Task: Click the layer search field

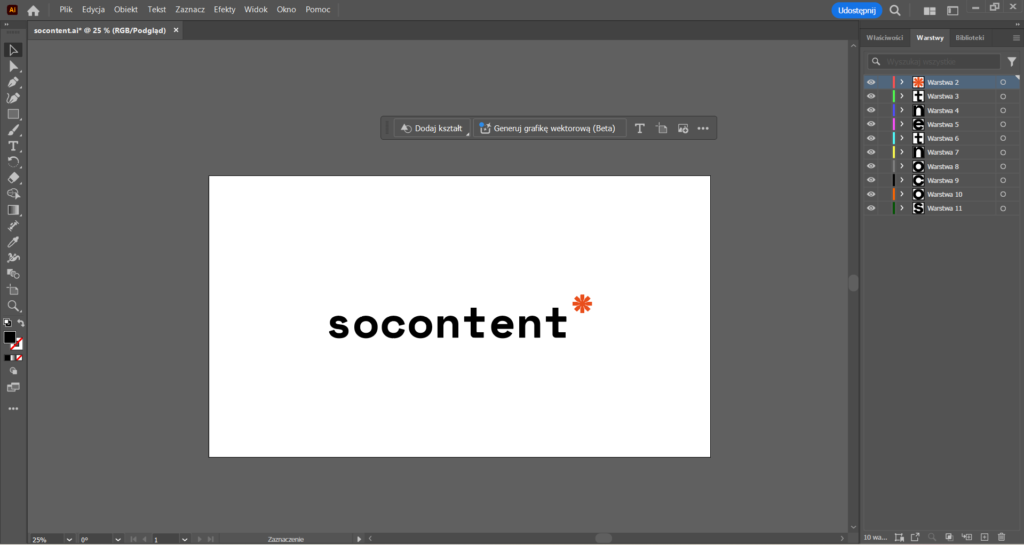Action: tap(934, 61)
